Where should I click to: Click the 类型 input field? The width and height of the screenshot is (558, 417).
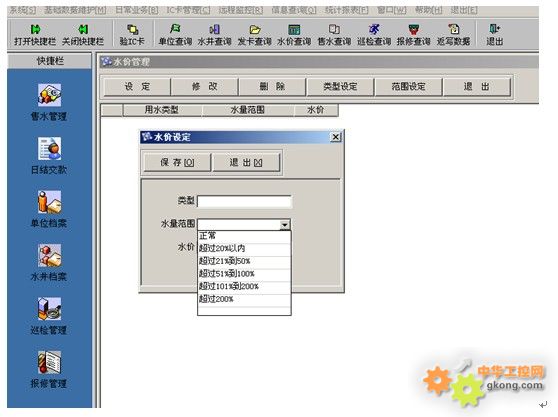[x=244, y=201]
